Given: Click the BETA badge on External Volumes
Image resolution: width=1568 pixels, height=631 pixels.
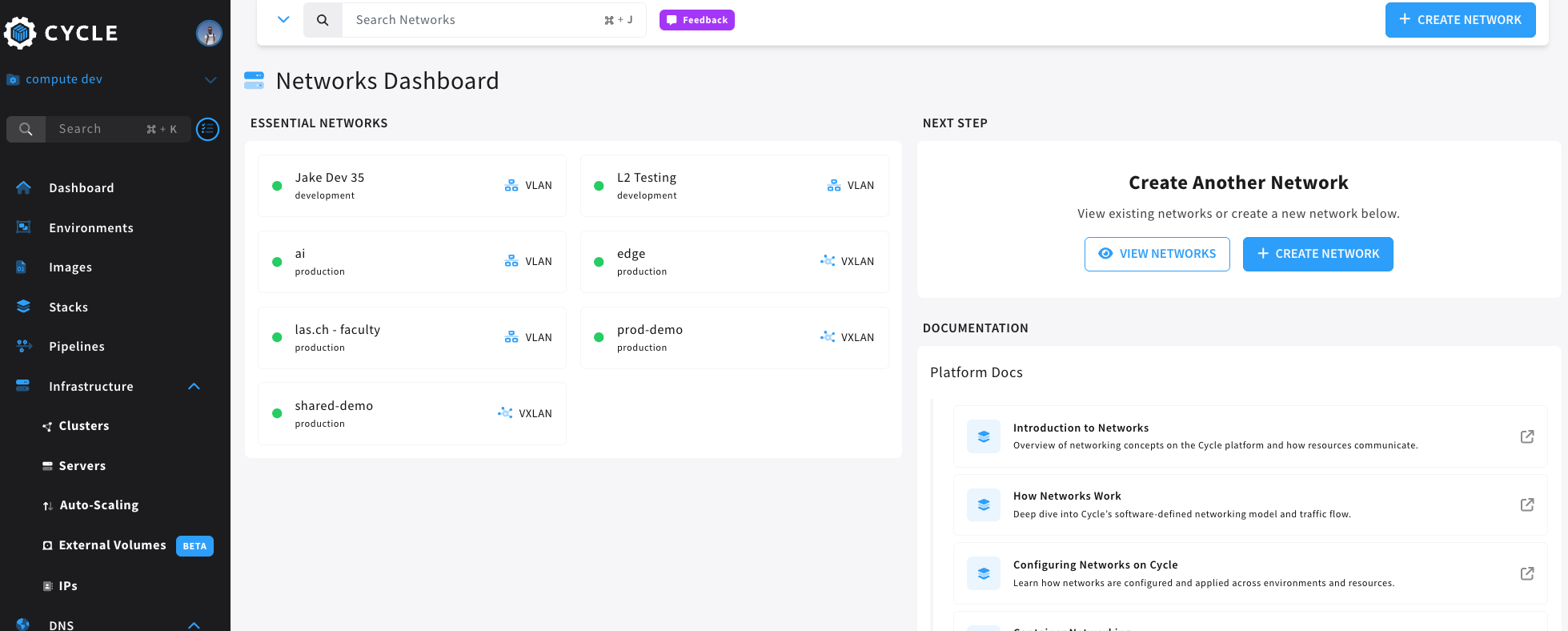Looking at the screenshot, I should coord(194,546).
